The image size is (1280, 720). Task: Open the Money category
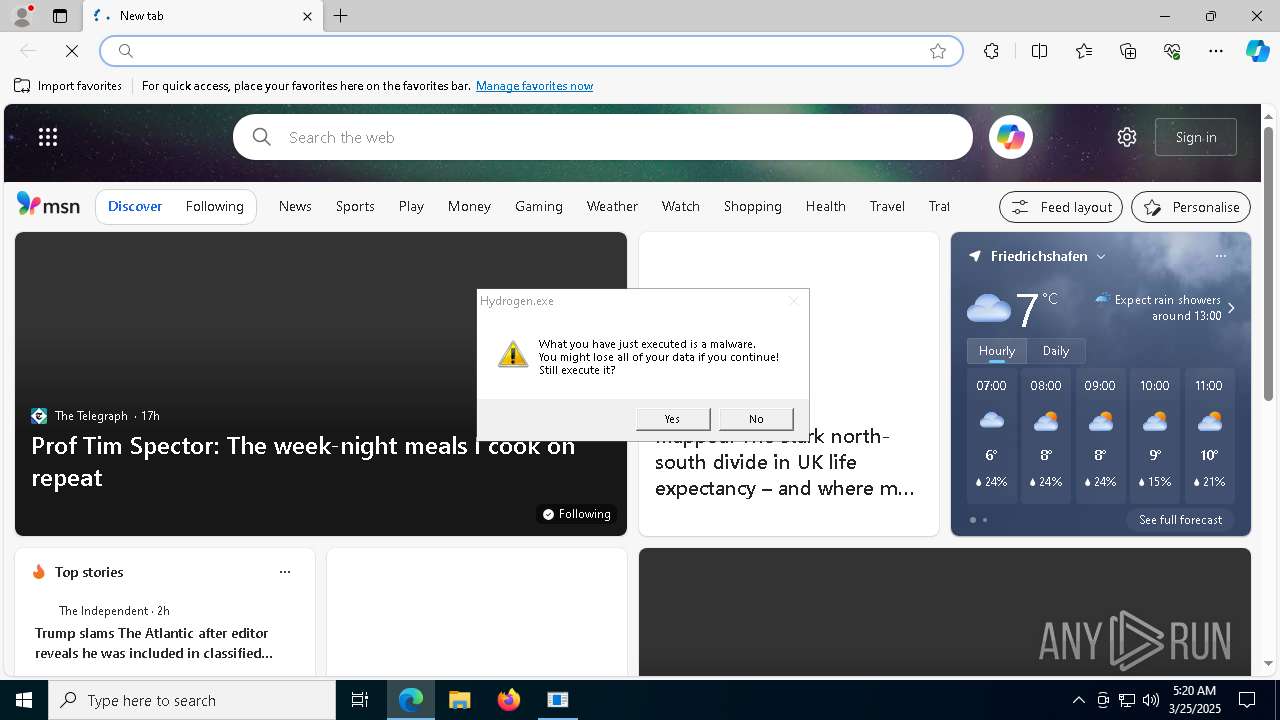point(469,206)
